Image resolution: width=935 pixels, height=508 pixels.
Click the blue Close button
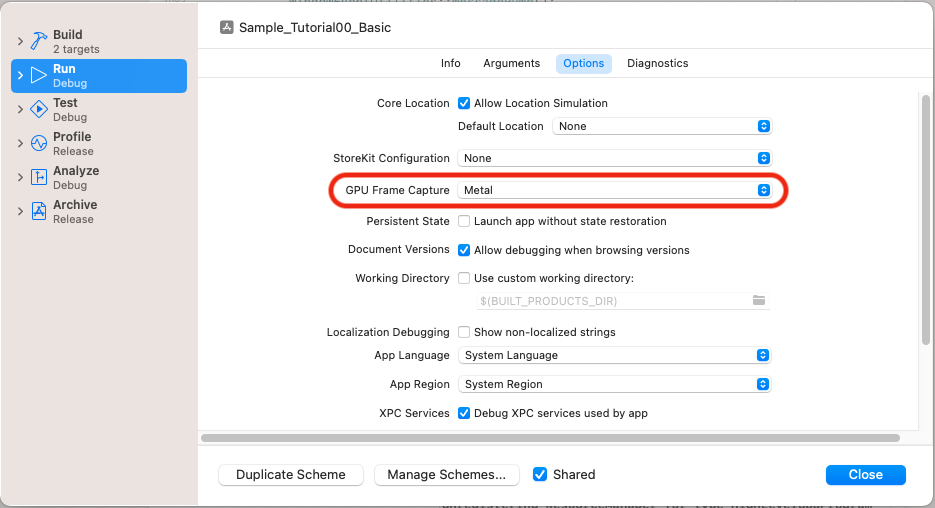(866, 475)
